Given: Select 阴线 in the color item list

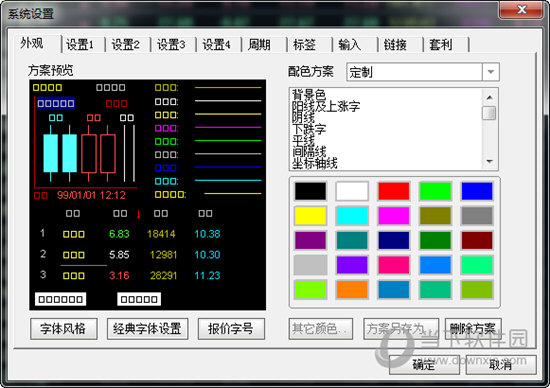Looking at the screenshot, I should click(304, 117).
